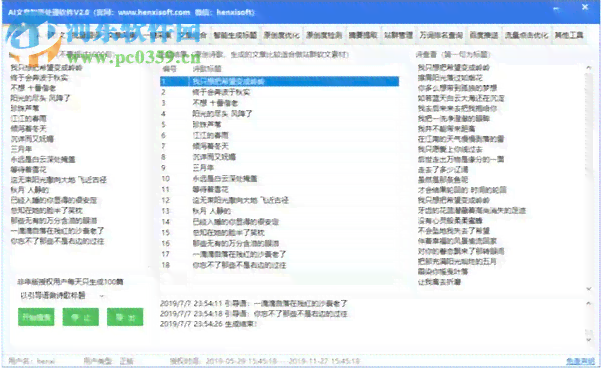This screenshot has width=601, height=368.
Task: Open the 百度推送 tab
Action: 484,35
